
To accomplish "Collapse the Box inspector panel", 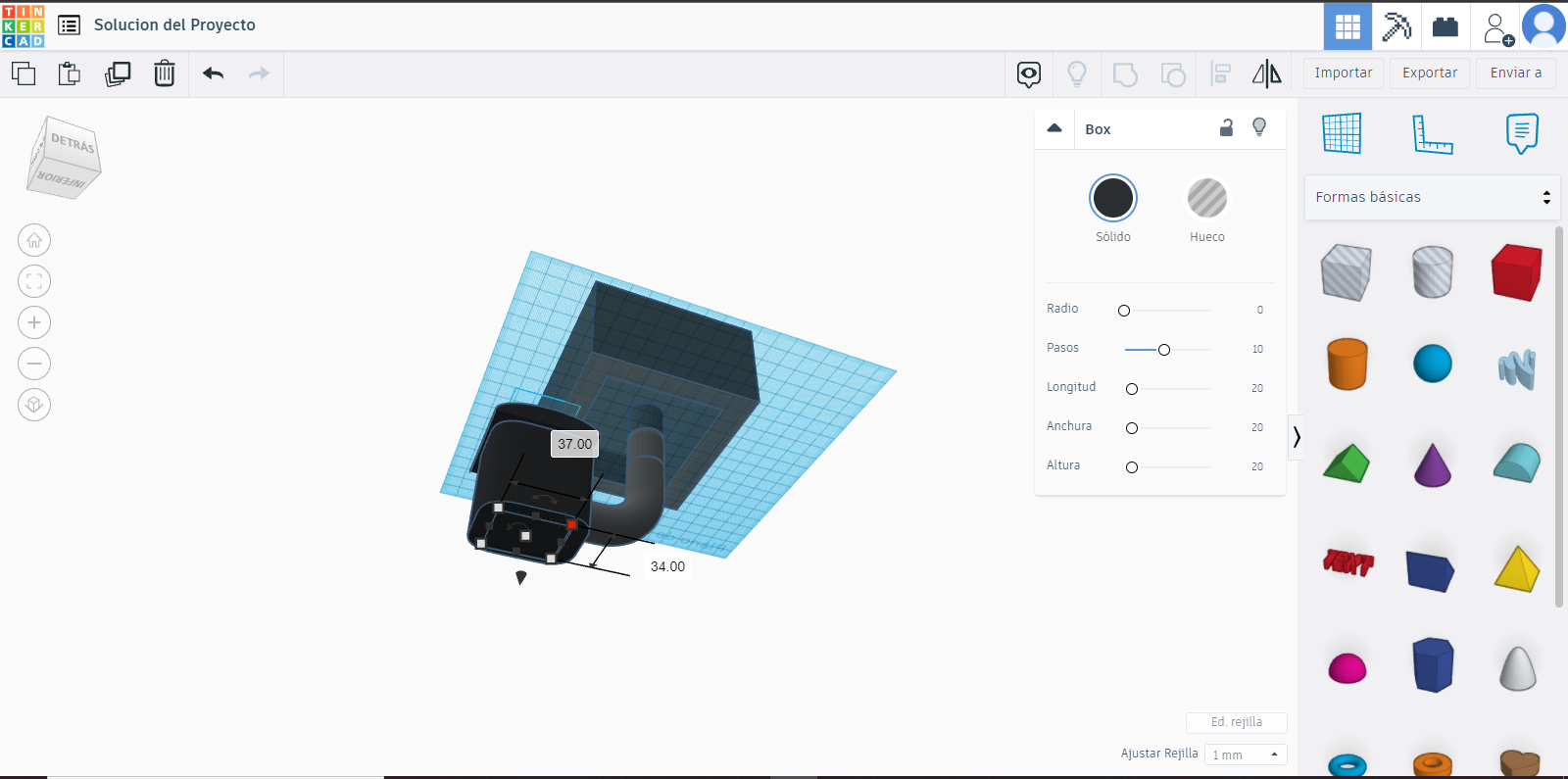I will tap(1054, 128).
